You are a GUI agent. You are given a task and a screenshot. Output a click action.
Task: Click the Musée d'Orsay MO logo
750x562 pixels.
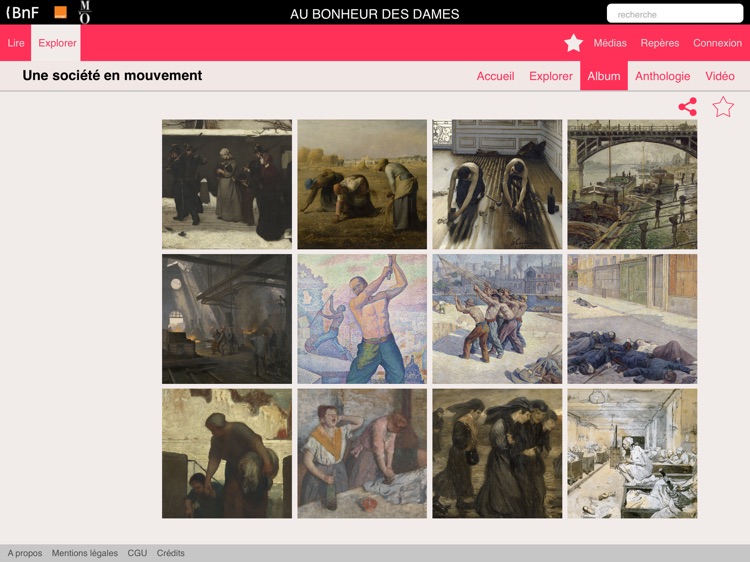click(x=85, y=12)
